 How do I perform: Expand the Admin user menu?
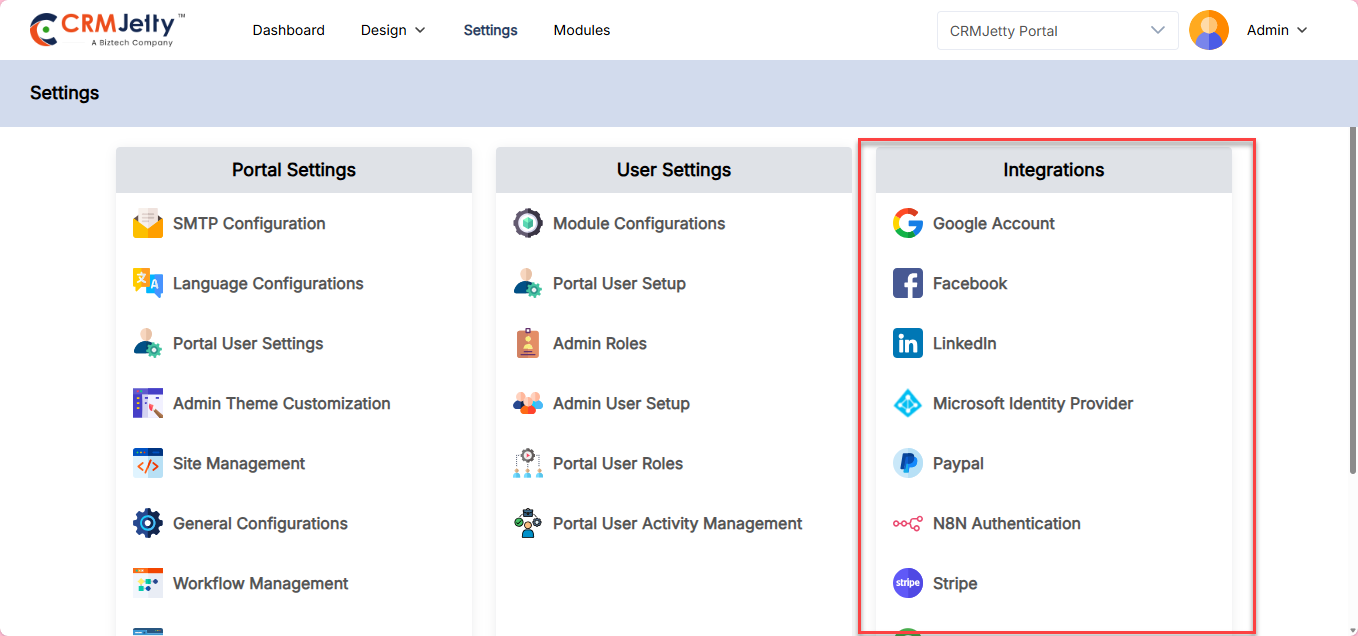[x=1276, y=30]
